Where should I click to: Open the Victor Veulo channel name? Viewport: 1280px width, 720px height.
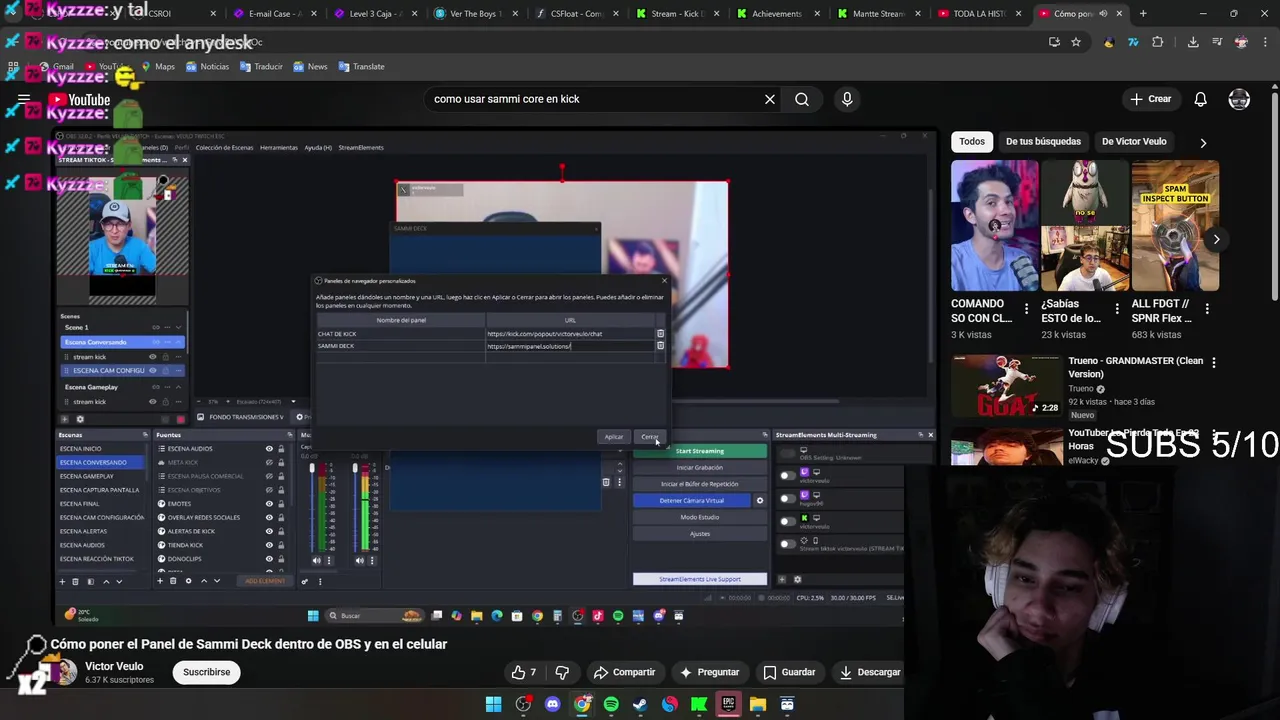click(x=114, y=666)
